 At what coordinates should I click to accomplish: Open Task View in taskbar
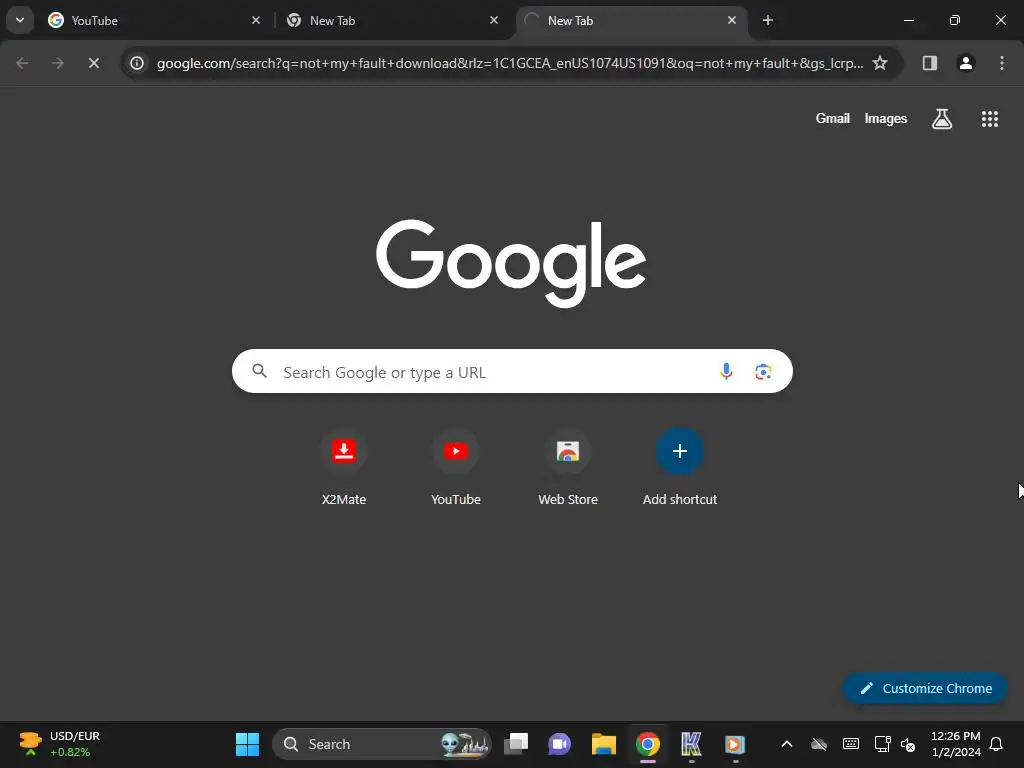pos(516,744)
